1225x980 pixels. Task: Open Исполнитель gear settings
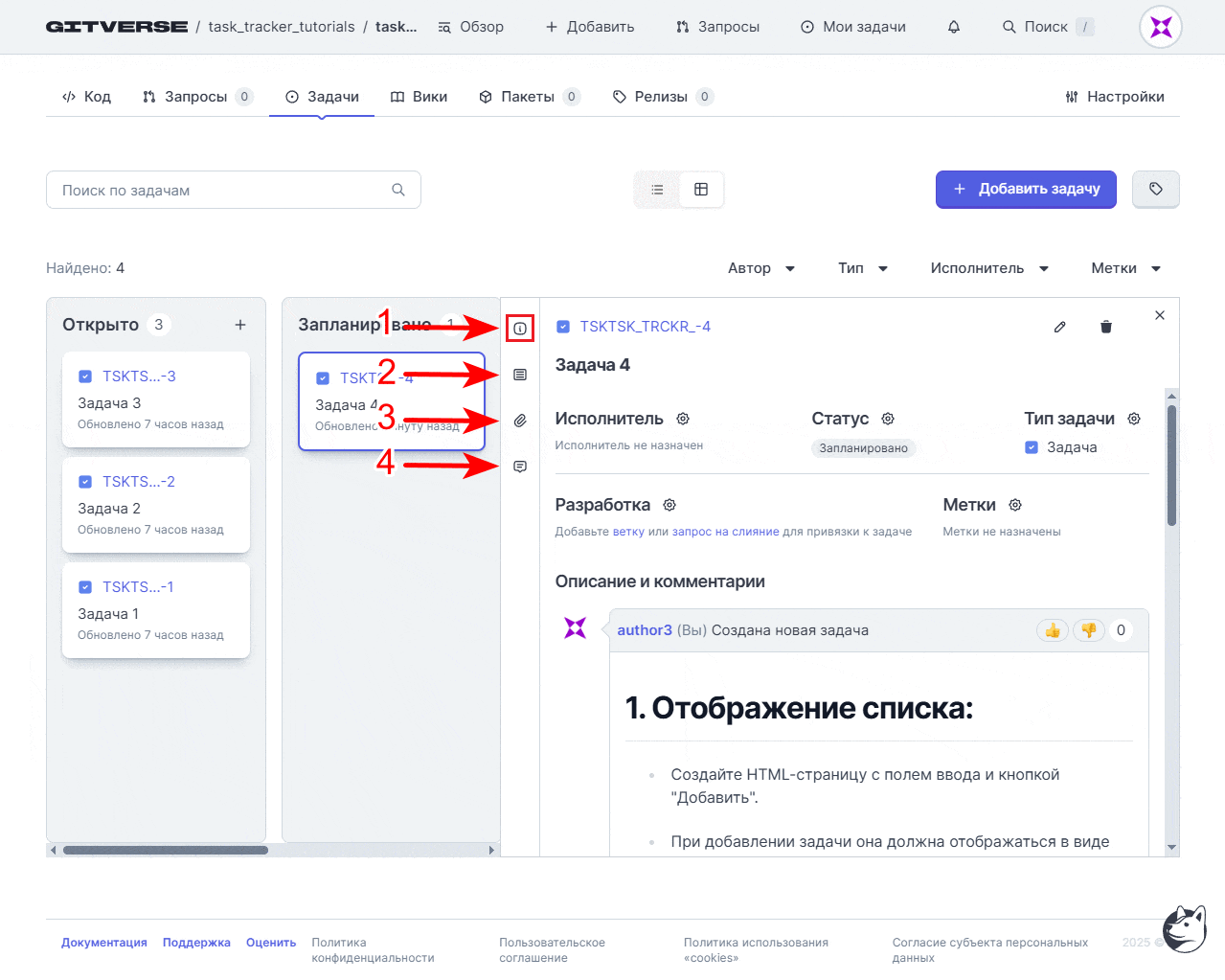point(683,419)
